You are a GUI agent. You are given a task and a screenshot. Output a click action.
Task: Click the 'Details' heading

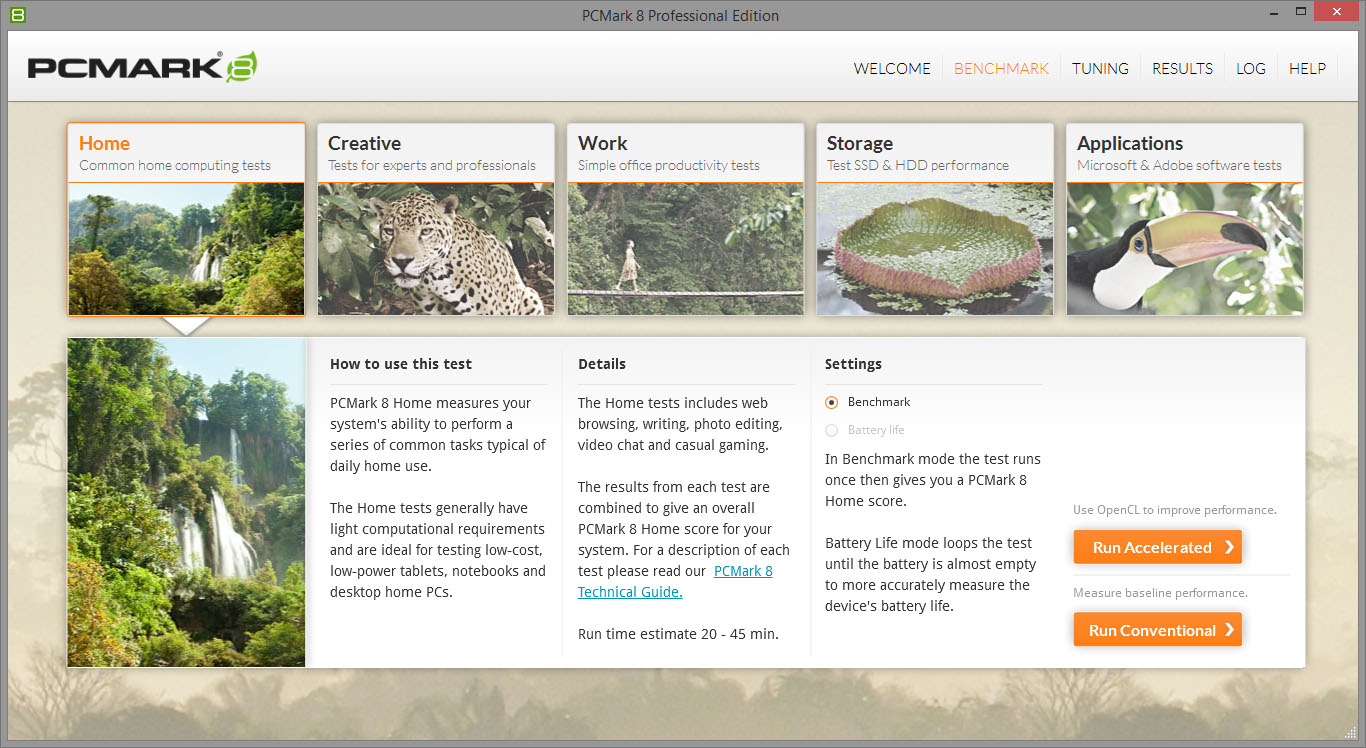pos(602,364)
